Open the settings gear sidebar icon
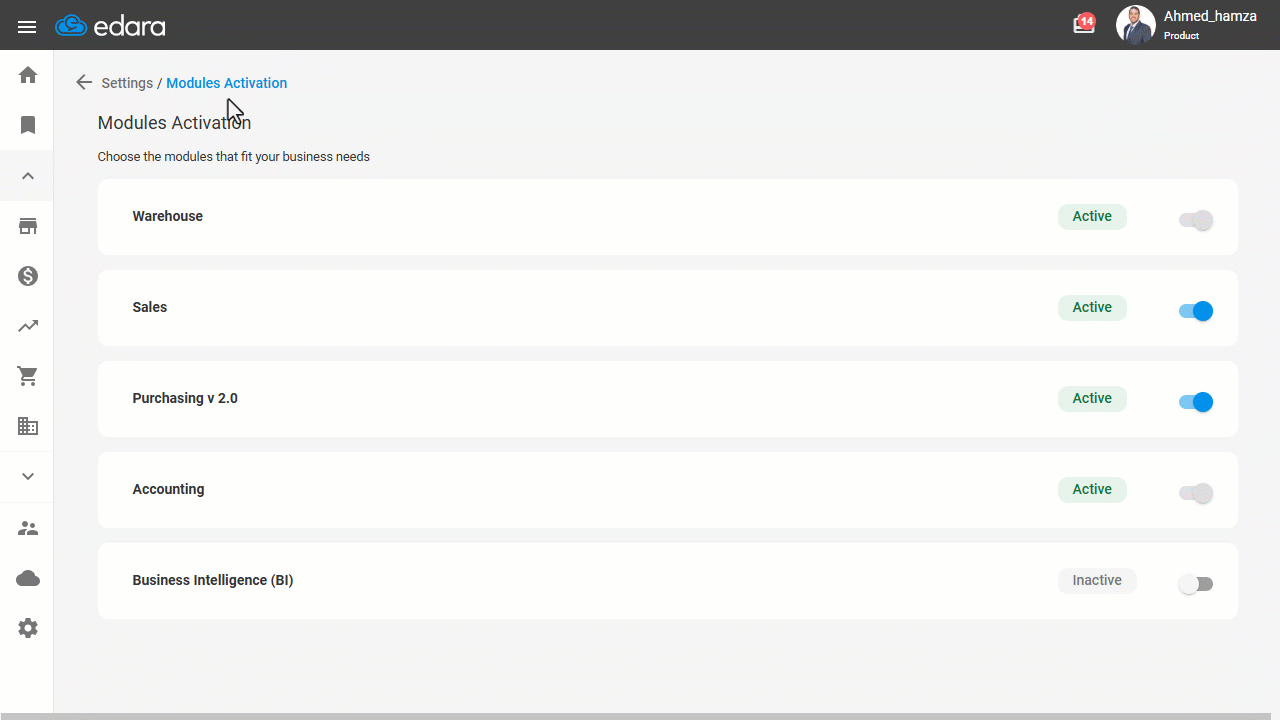The width and height of the screenshot is (1280, 720). [x=28, y=628]
